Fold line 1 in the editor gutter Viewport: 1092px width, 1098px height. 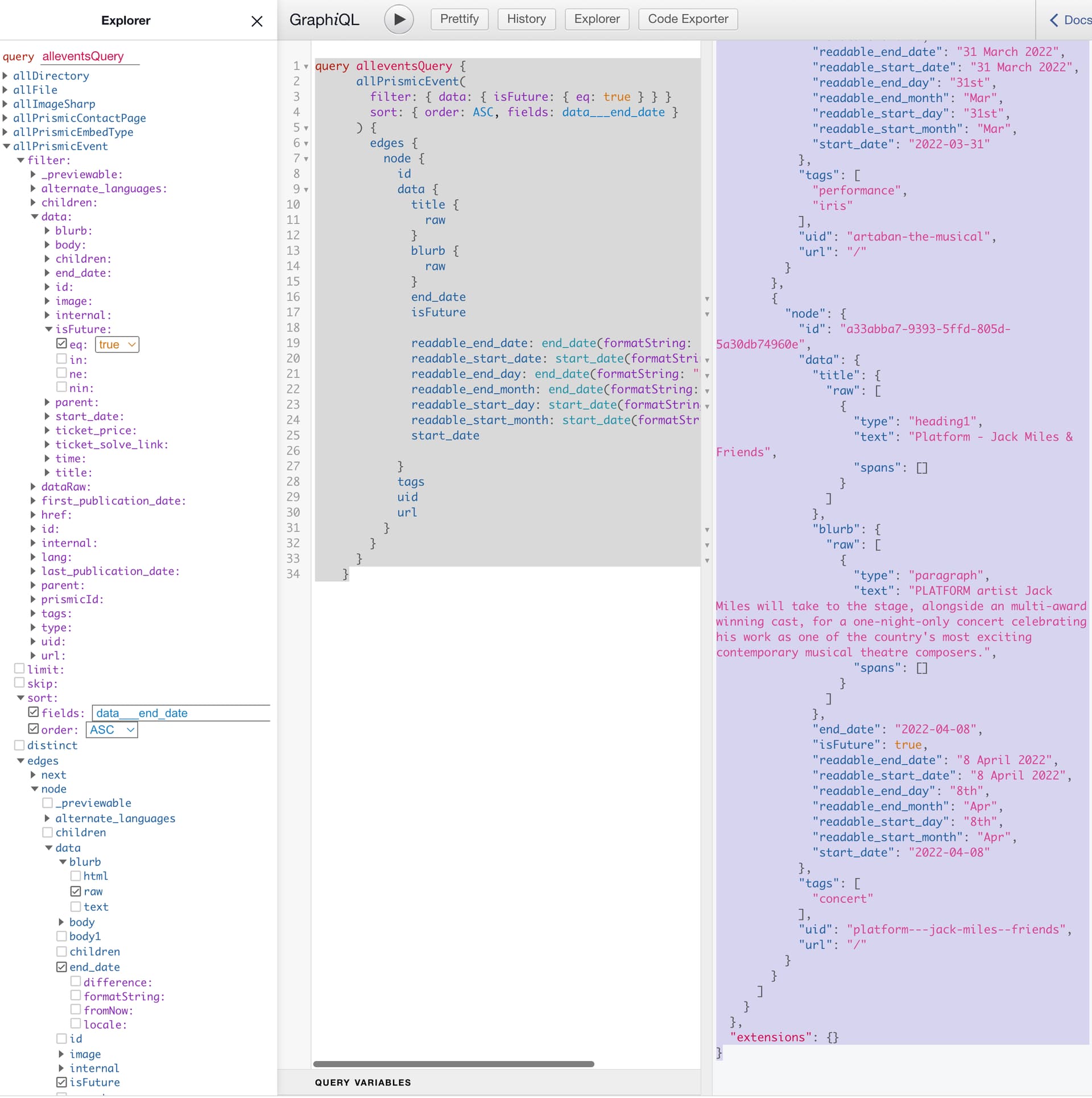(x=306, y=67)
